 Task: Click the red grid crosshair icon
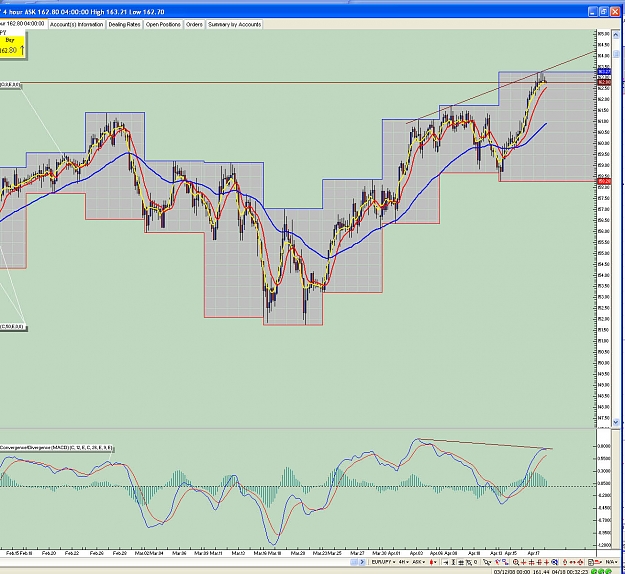pyautogui.click(x=531, y=562)
